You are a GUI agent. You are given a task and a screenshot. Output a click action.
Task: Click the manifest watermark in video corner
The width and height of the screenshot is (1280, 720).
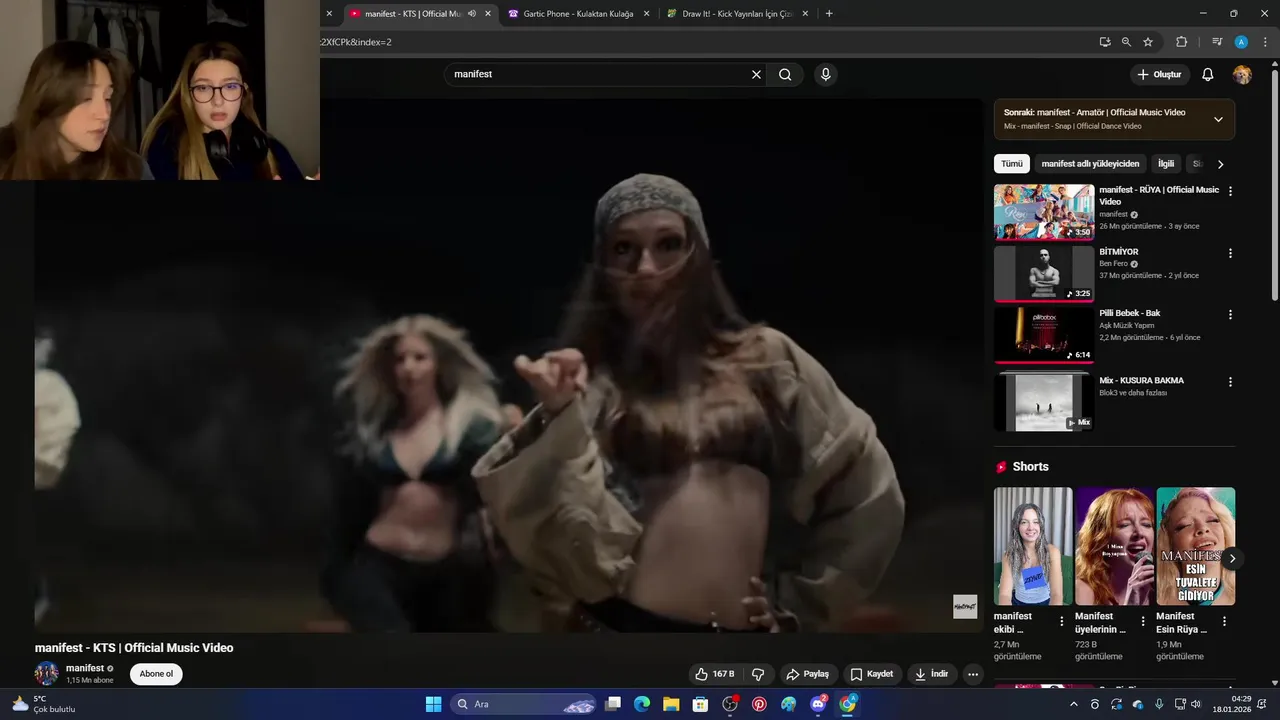point(965,606)
